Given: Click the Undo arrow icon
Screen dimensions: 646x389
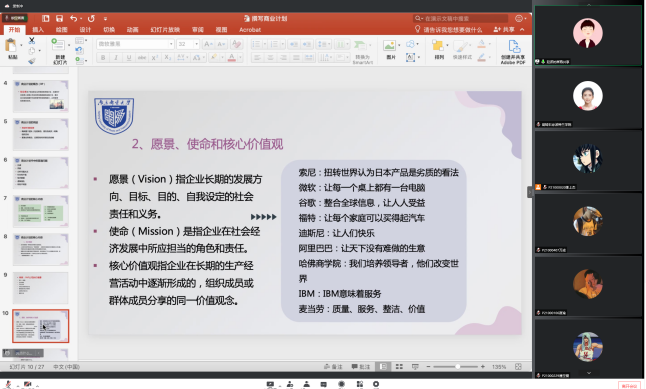Looking at the screenshot, I should [73, 18].
